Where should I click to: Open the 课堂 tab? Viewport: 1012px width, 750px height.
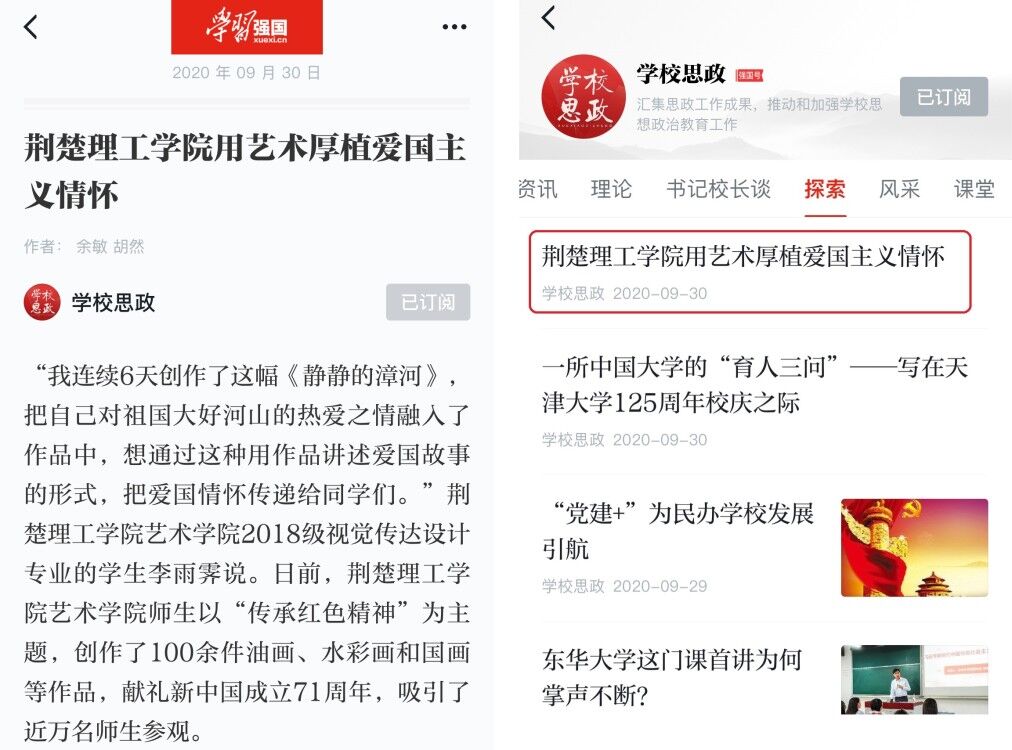[974, 189]
